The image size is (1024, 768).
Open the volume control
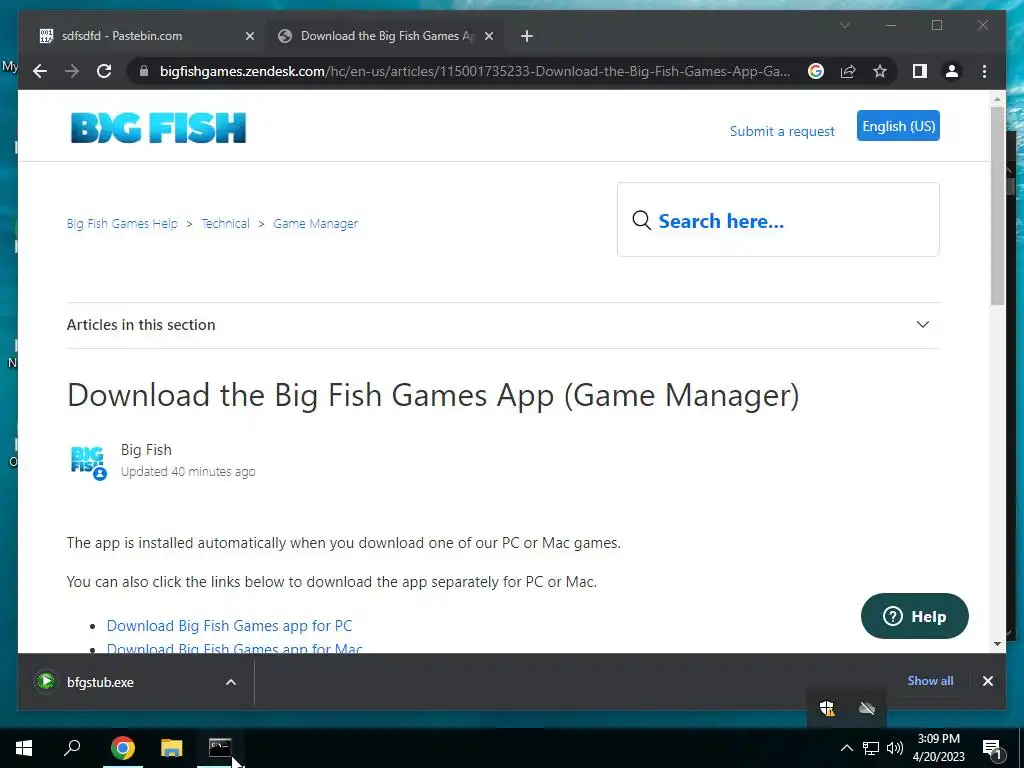pyautogui.click(x=895, y=748)
